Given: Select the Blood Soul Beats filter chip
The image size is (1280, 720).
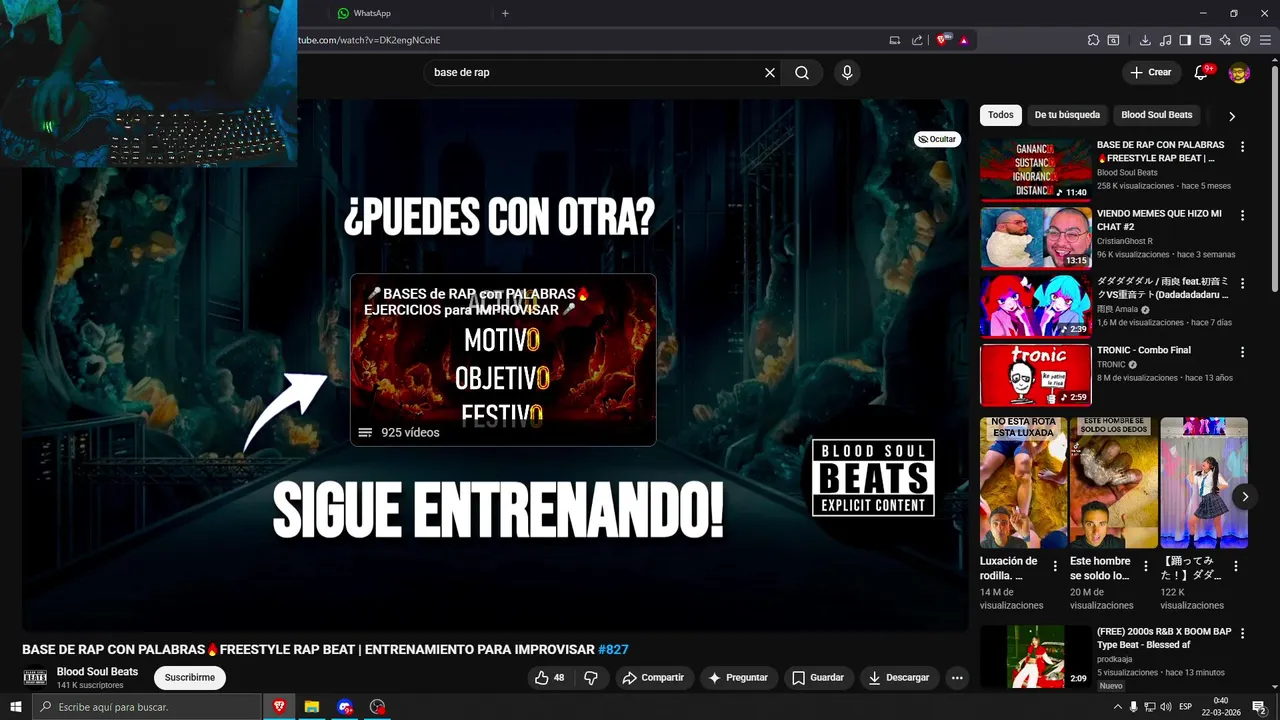Looking at the screenshot, I should pos(1157,115).
